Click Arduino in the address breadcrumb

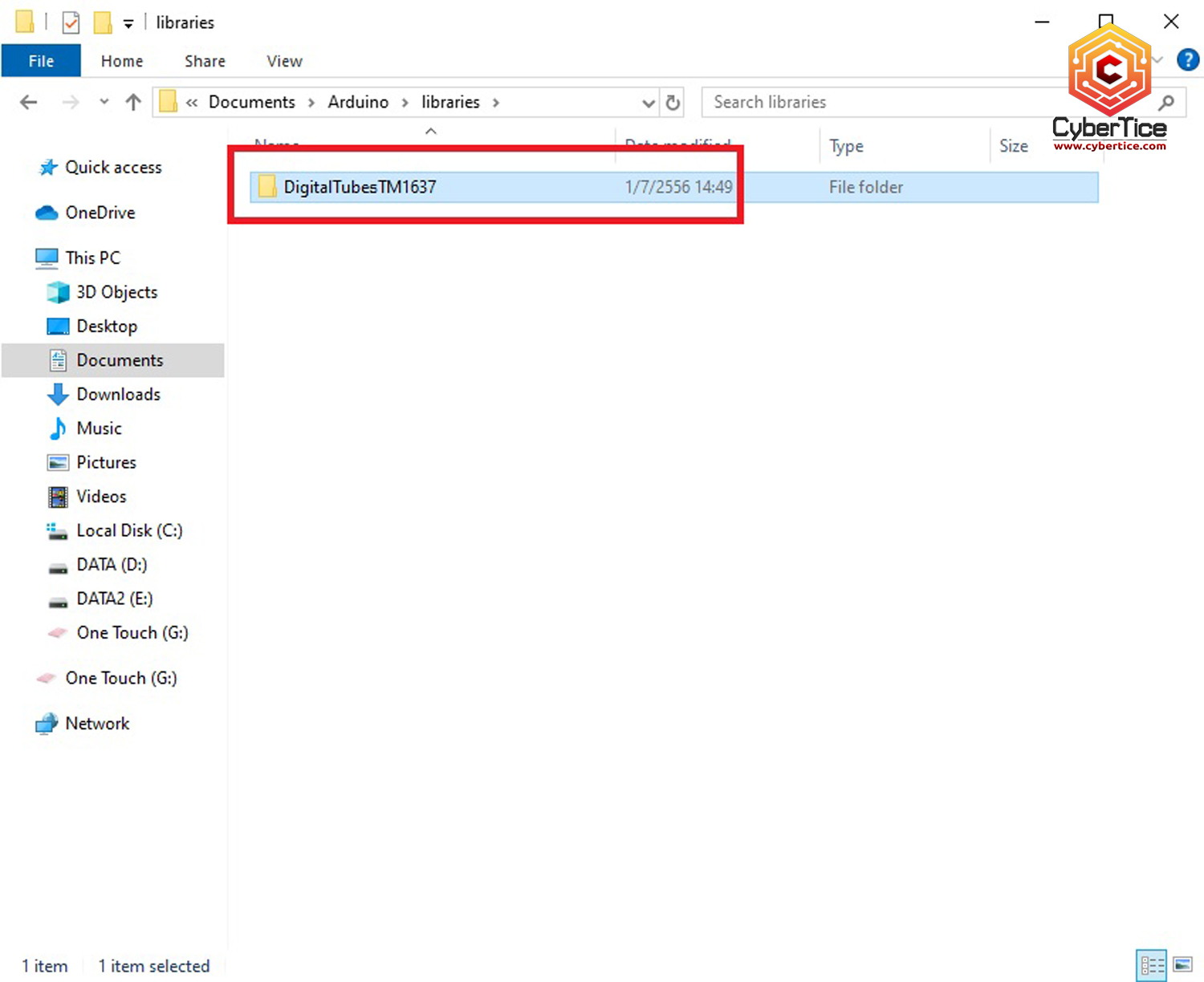coord(358,102)
